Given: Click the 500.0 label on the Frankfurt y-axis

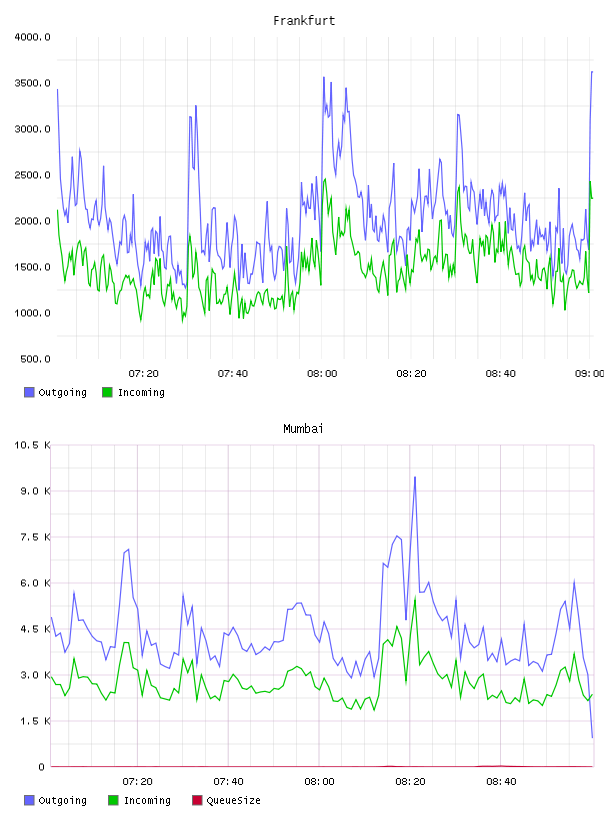Looking at the screenshot, I should tap(35, 359).
